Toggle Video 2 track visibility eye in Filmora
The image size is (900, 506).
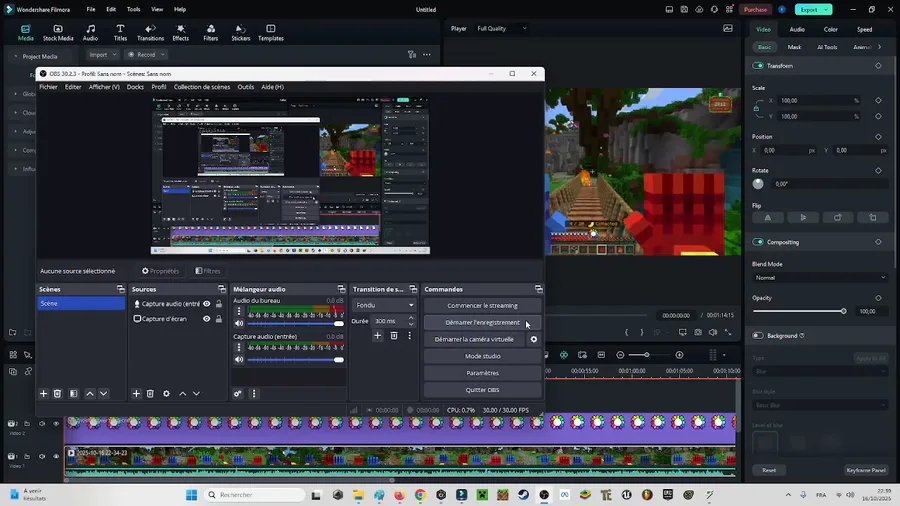(56, 423)
